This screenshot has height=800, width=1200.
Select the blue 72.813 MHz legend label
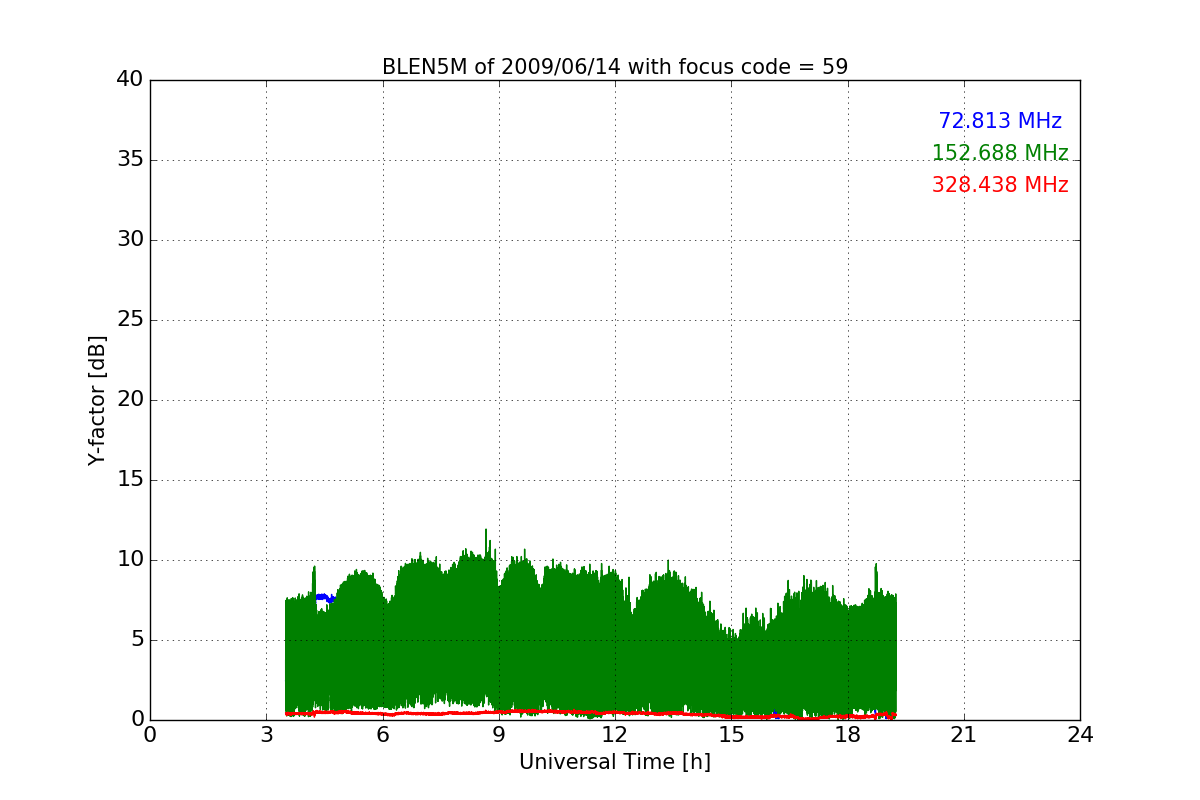(1000, 121)
